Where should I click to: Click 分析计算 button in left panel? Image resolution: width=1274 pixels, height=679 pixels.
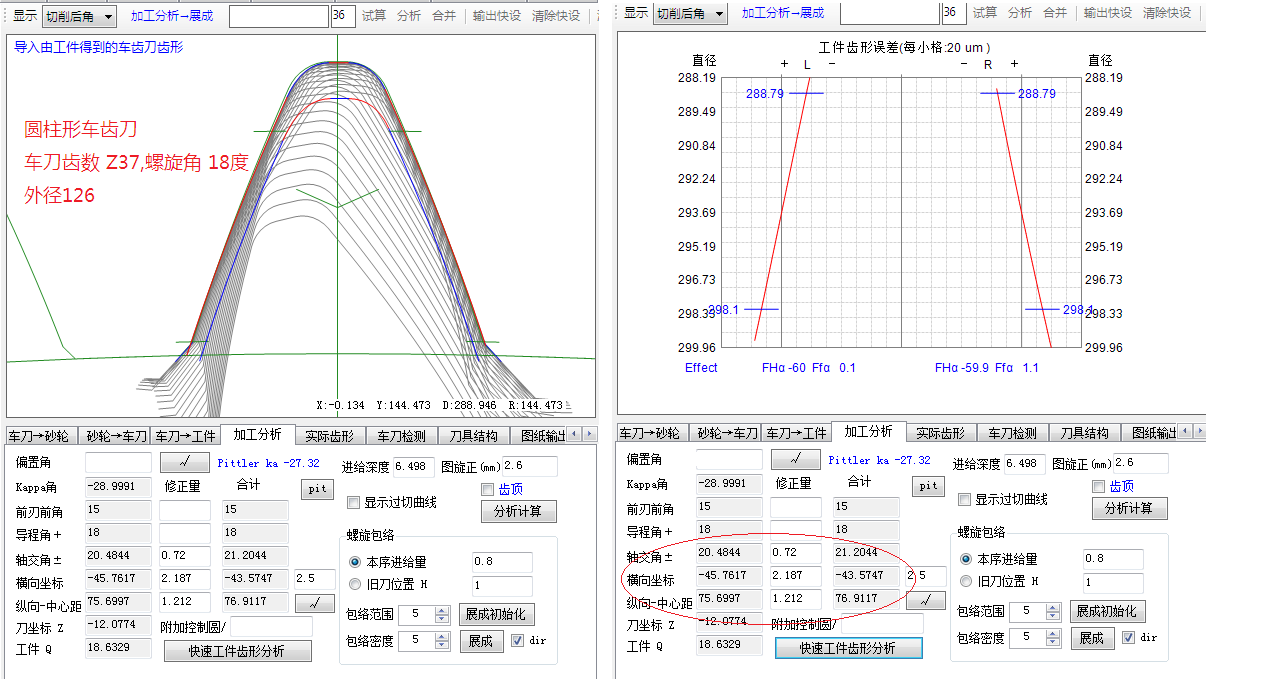(x=518, y=512)
